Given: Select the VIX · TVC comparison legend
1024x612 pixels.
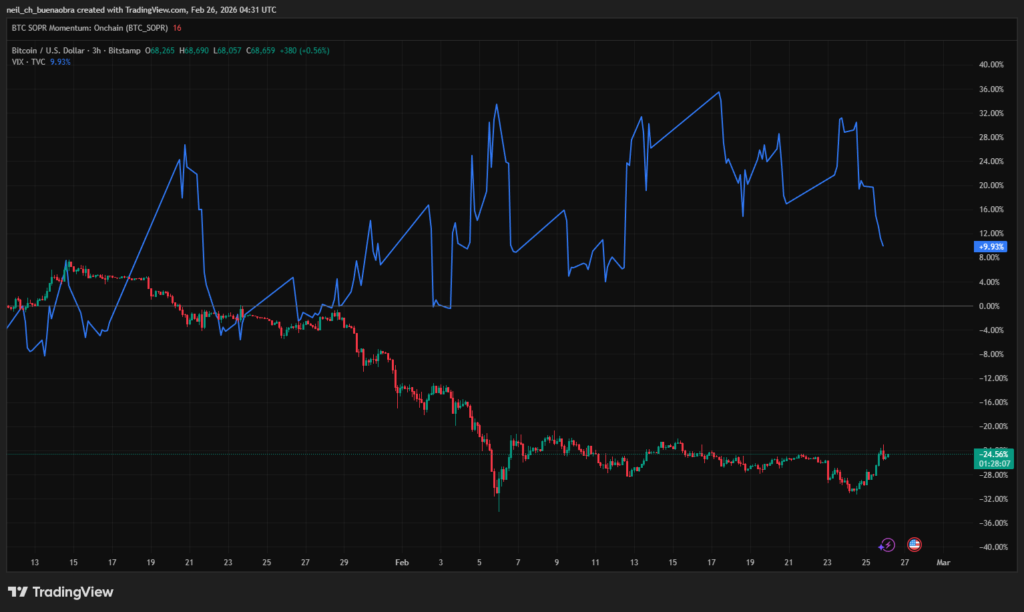Looking at the screenshot, I should pyautogui.click(x=28, y=61).
